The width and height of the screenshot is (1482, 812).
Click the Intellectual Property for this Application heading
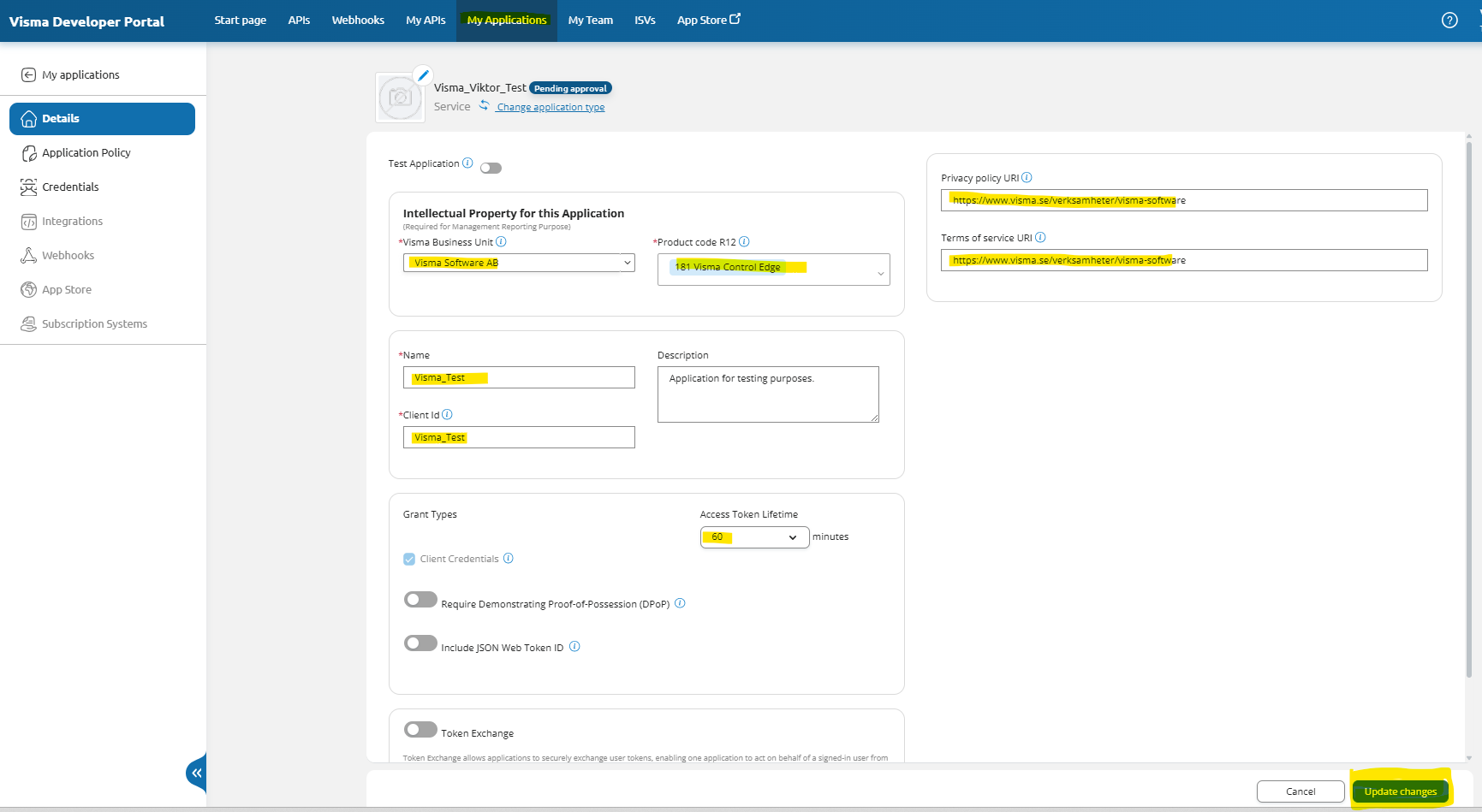[x=514, y=213]
